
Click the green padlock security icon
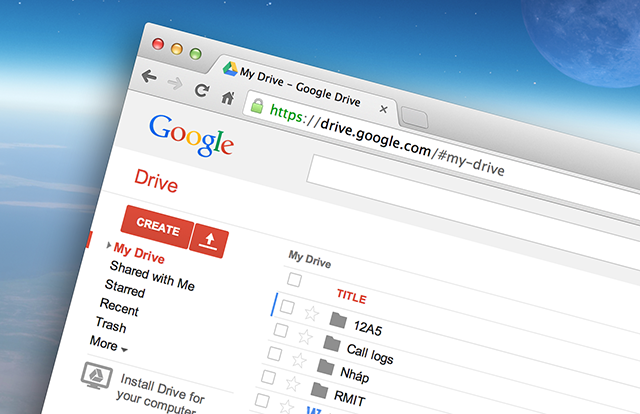[x=257, y=105]
